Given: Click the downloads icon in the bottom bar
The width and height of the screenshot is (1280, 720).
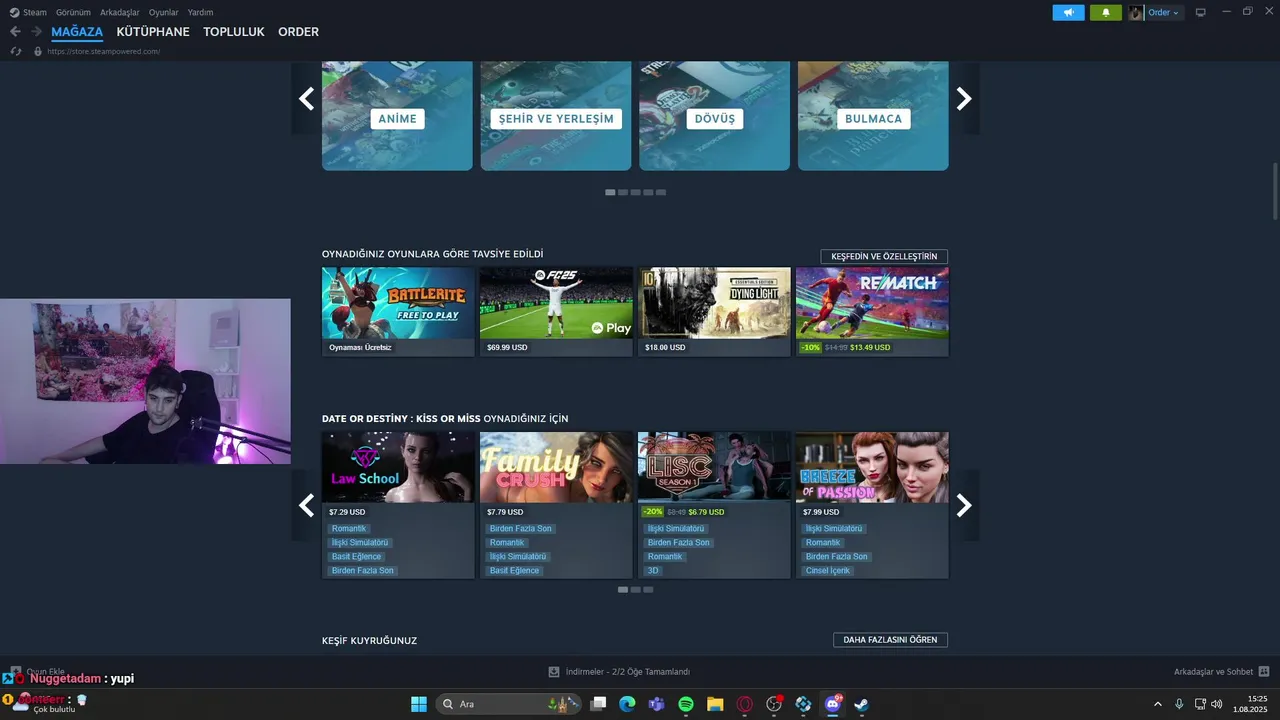Looking at the screenshot, I should (x=554, y=672).
